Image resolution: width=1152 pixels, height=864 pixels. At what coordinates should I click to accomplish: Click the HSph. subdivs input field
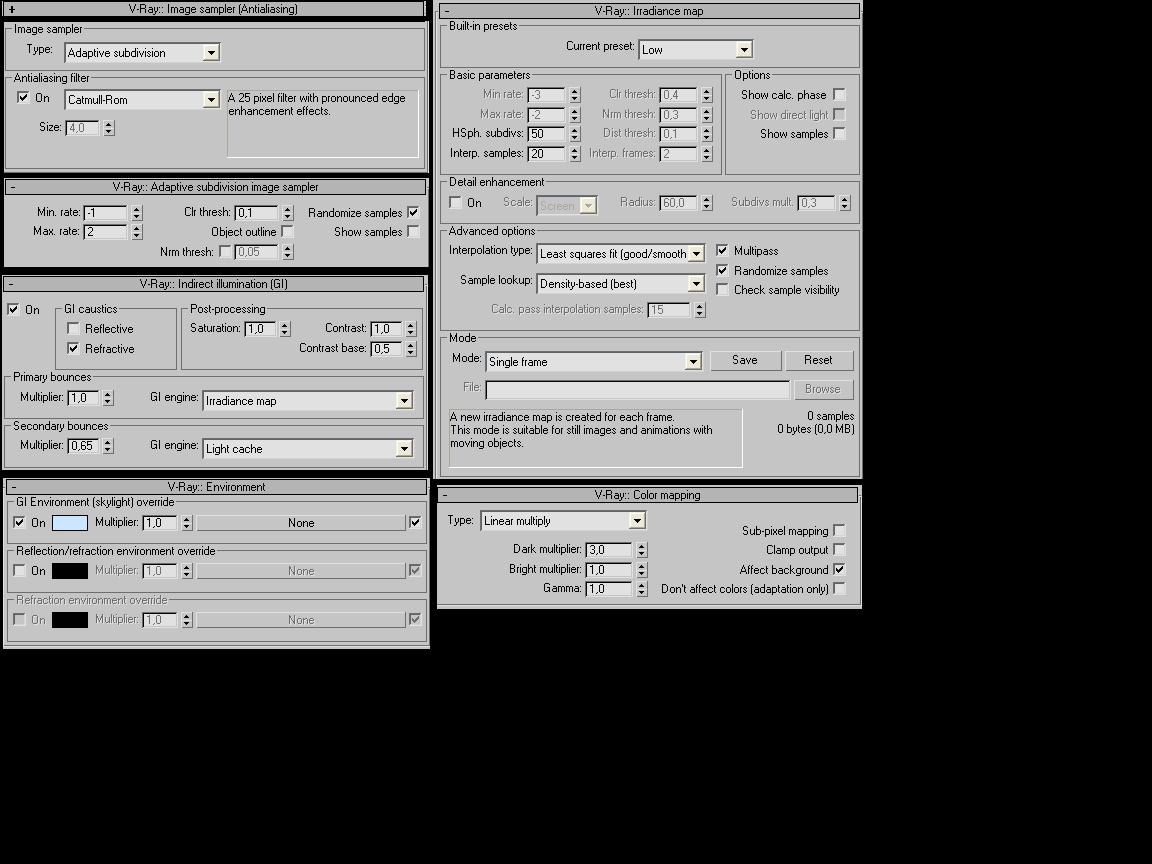547,134
